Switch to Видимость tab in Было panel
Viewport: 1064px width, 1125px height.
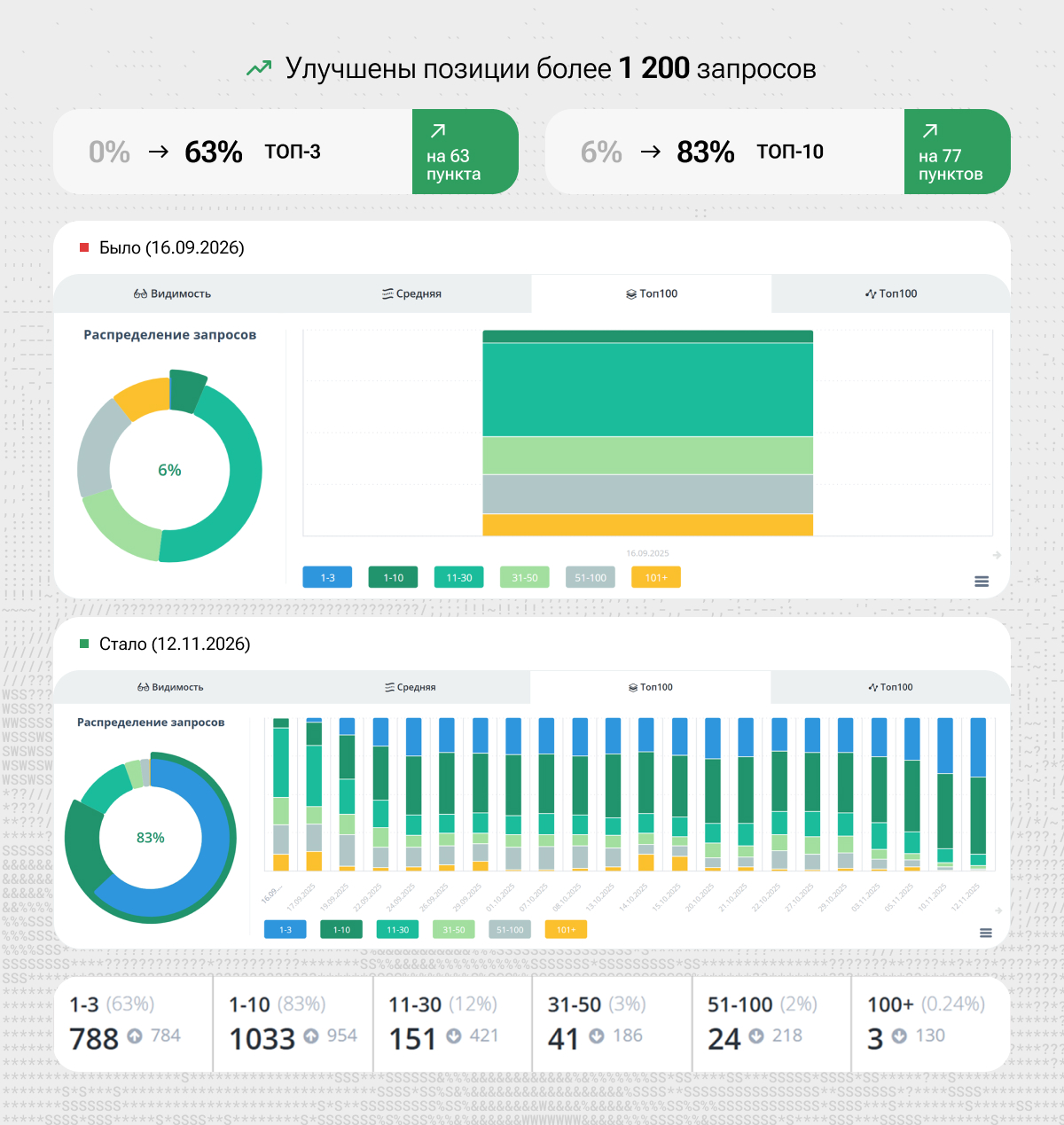(x=172, y=293)
